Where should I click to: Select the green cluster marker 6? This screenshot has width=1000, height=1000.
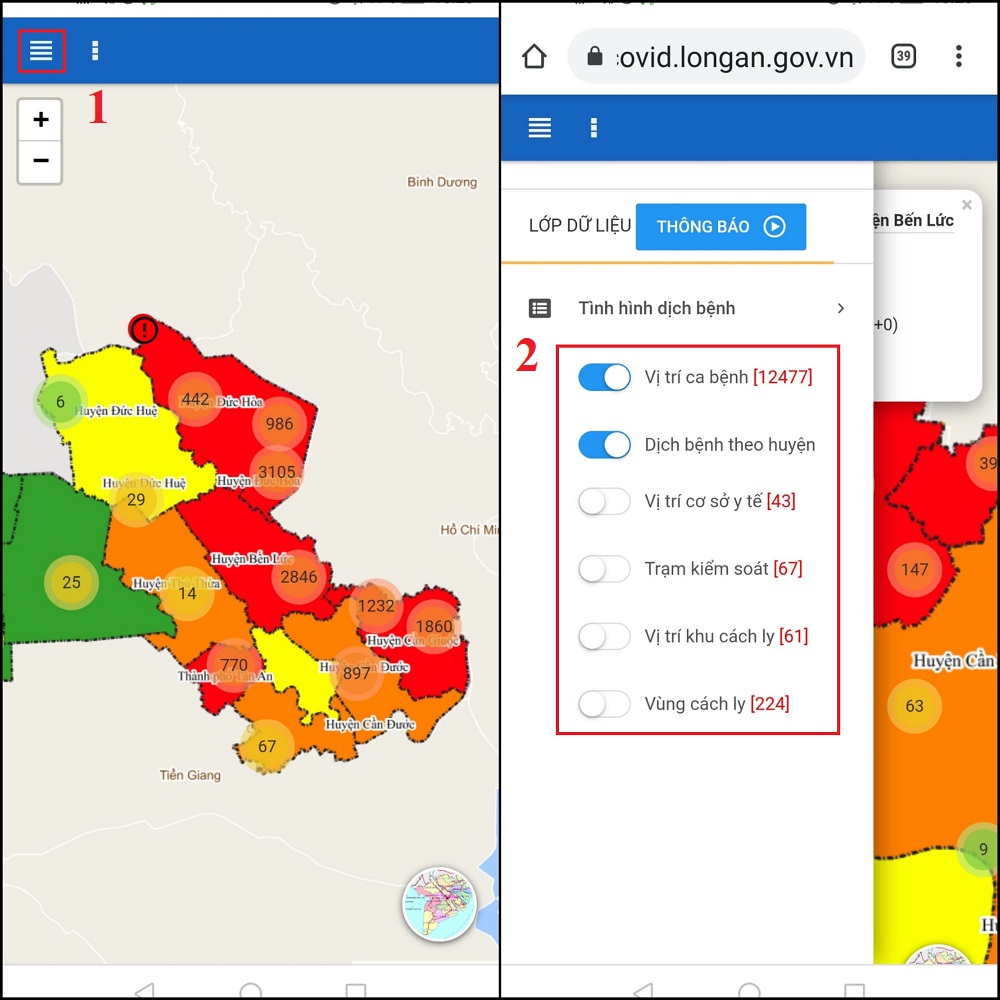[61, 402]
